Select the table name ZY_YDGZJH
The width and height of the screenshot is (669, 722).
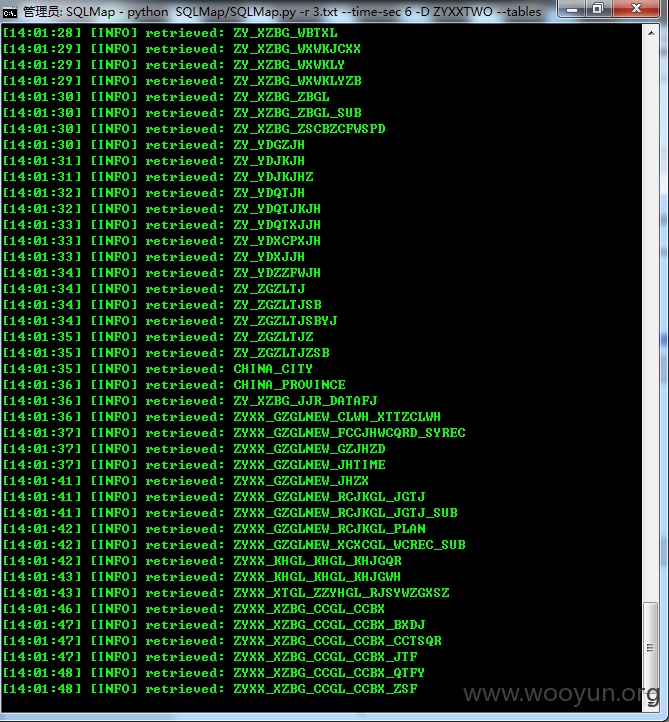269,145
